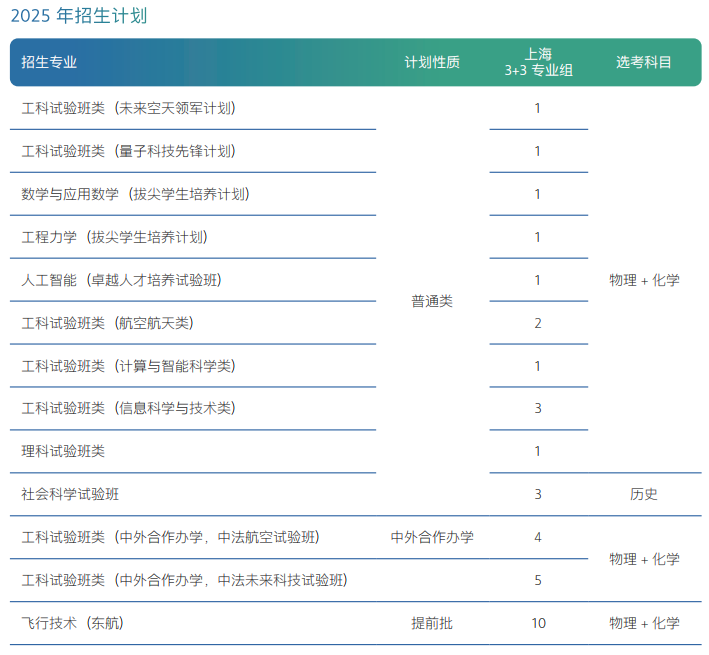Click 物理 + 化学 beside 人工智能 row
Screen dimensions: 709x655
(644, 280)
